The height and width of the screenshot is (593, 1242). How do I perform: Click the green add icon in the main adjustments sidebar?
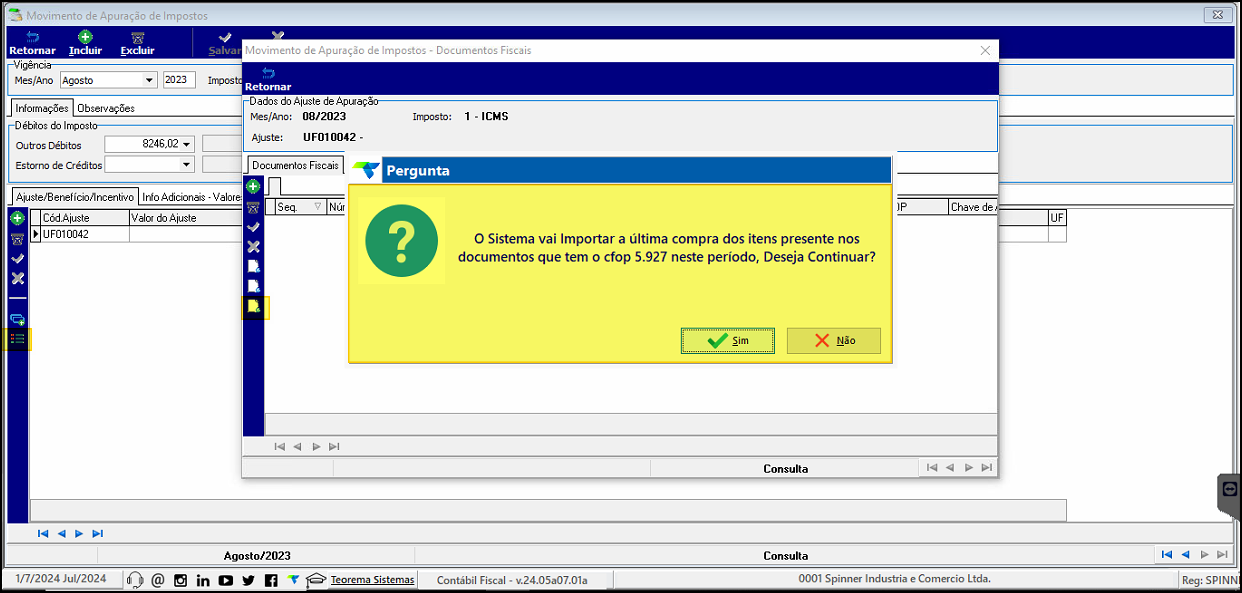(17, 217)
